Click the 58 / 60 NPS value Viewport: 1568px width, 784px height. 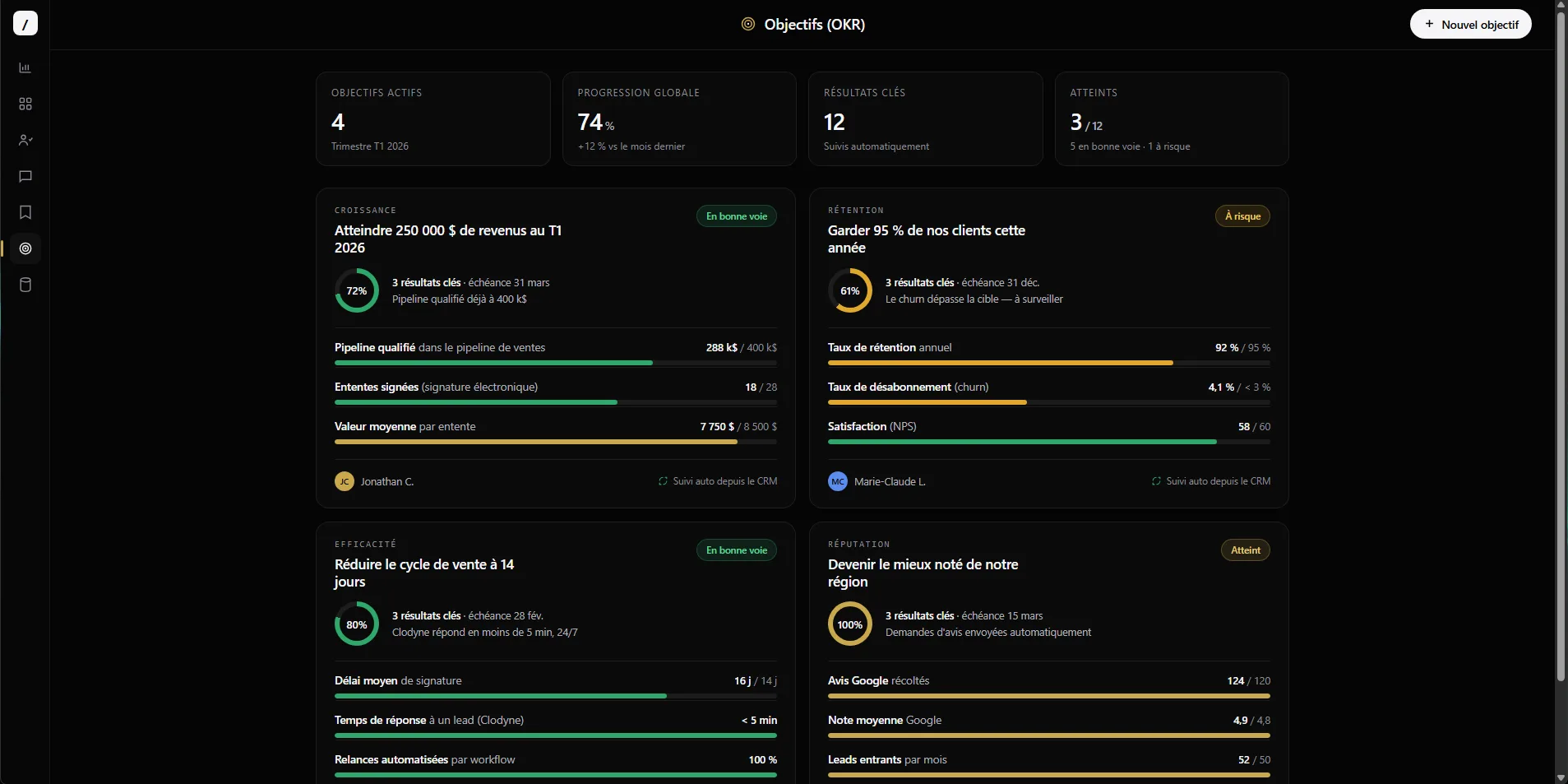[1254, 426]
